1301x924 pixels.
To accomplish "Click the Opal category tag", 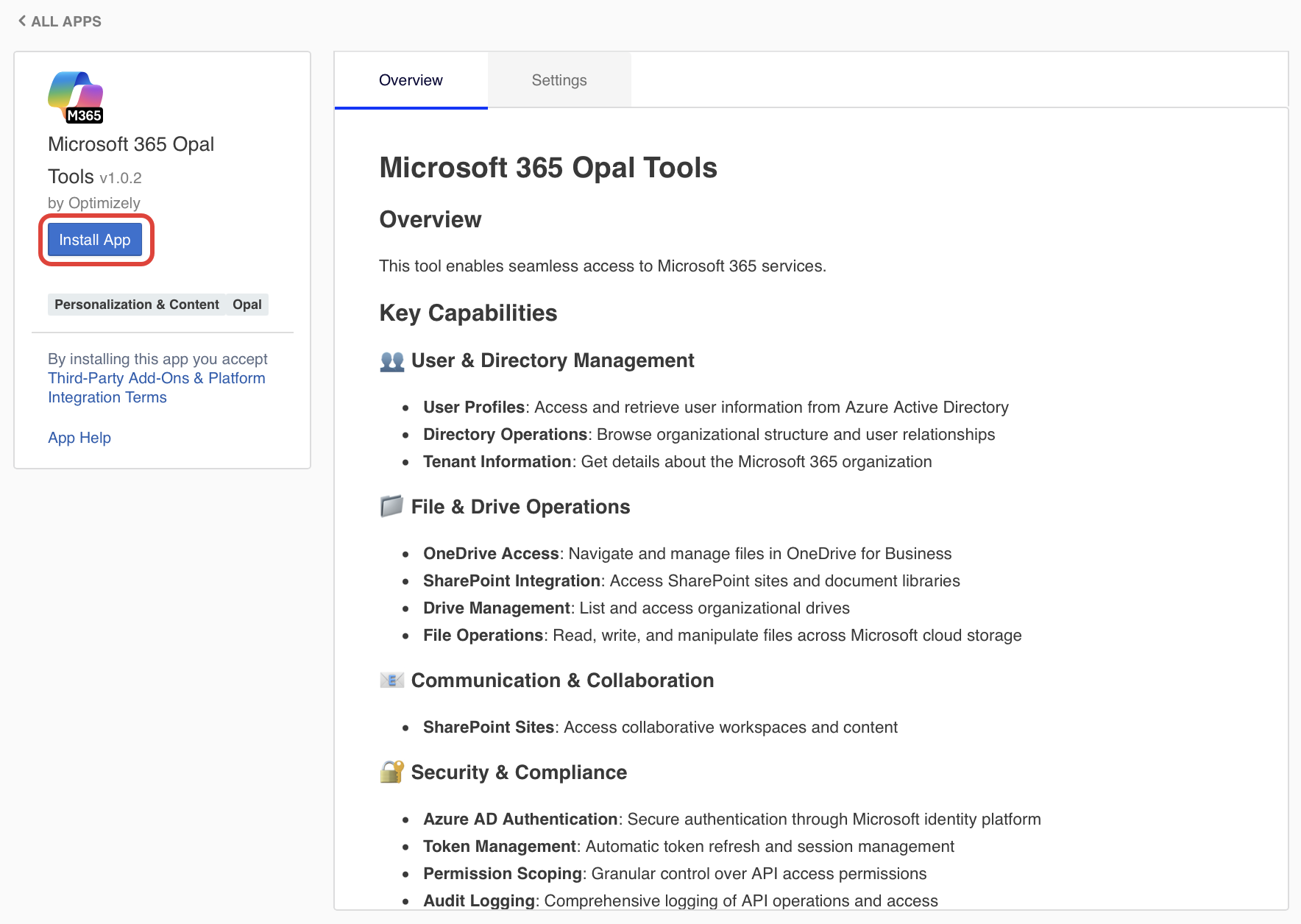I will coord(247,305).
